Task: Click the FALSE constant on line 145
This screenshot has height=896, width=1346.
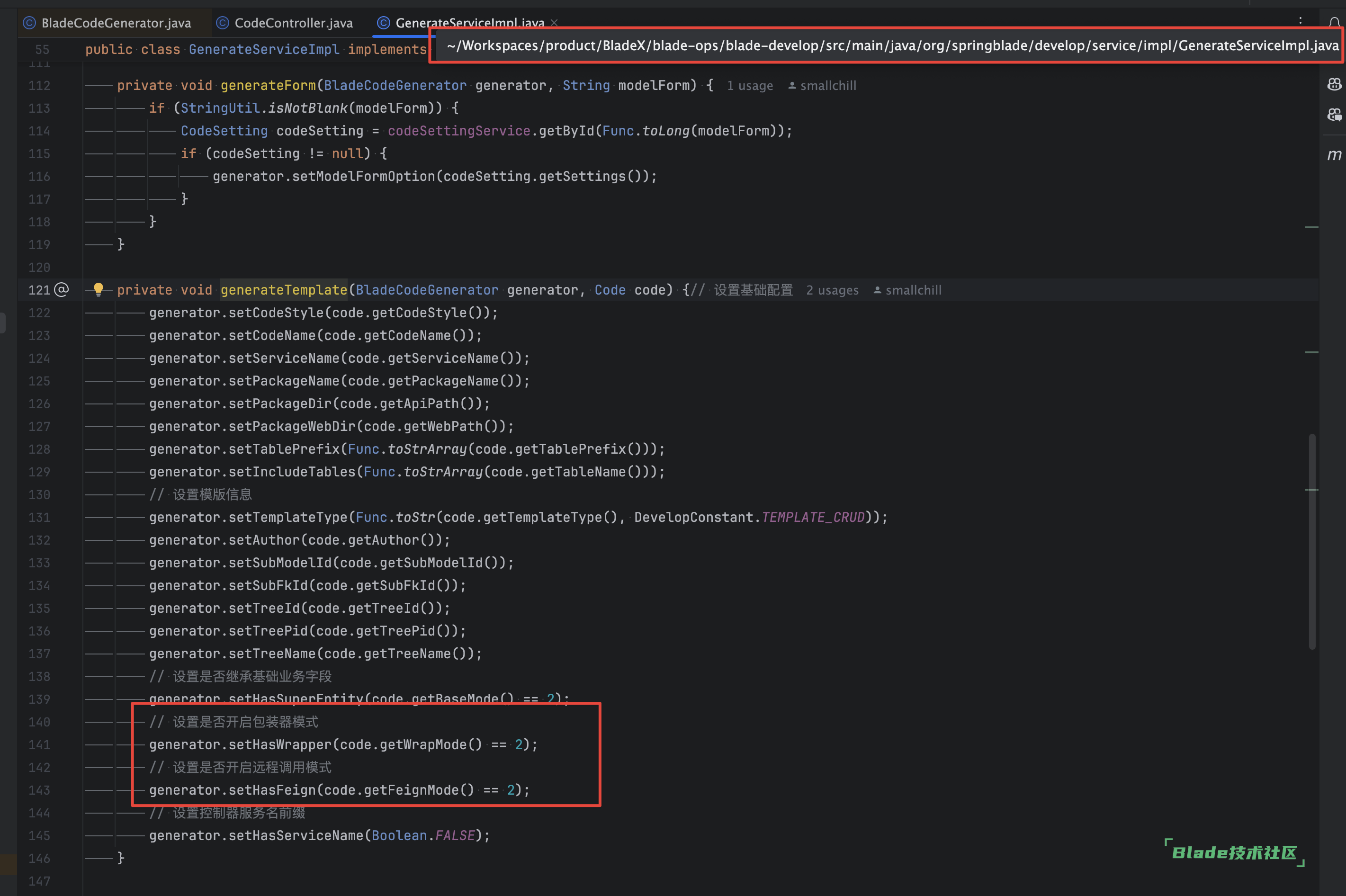Action: [x=455, y=836]
